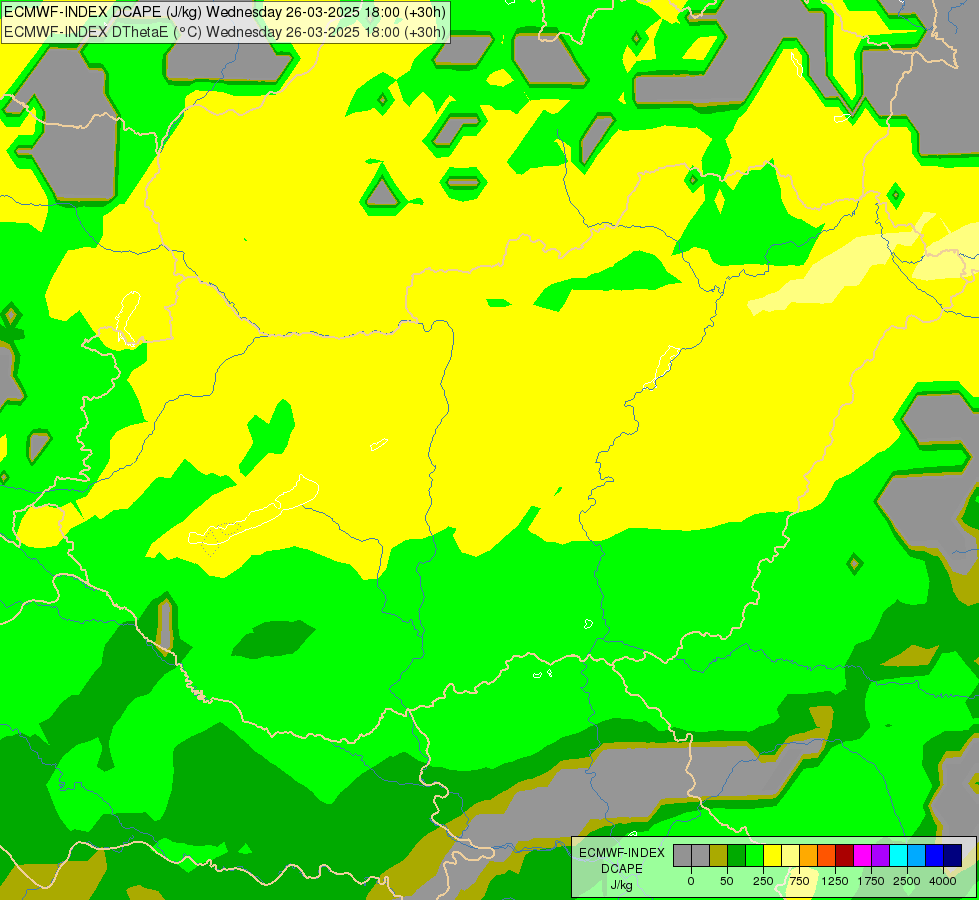Click the '1250' tick value in the legend

[x=835, y=881]
